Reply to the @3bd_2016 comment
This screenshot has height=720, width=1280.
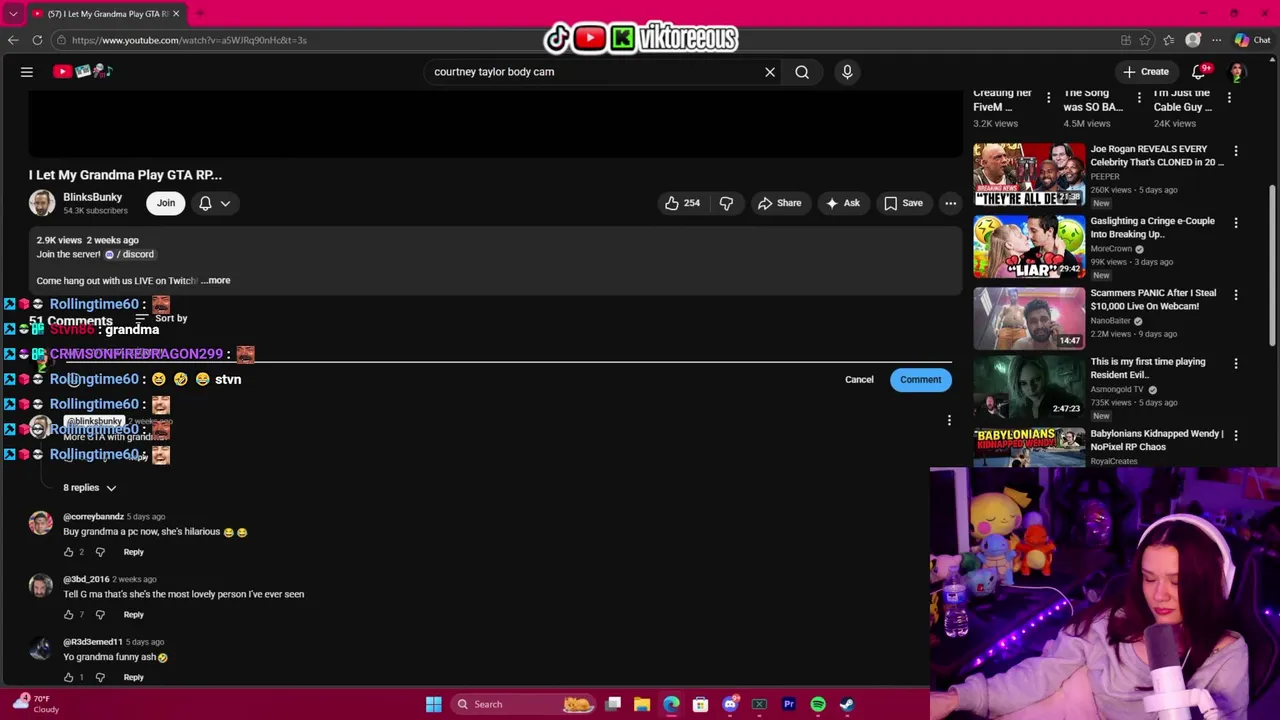tap(133, 615)
